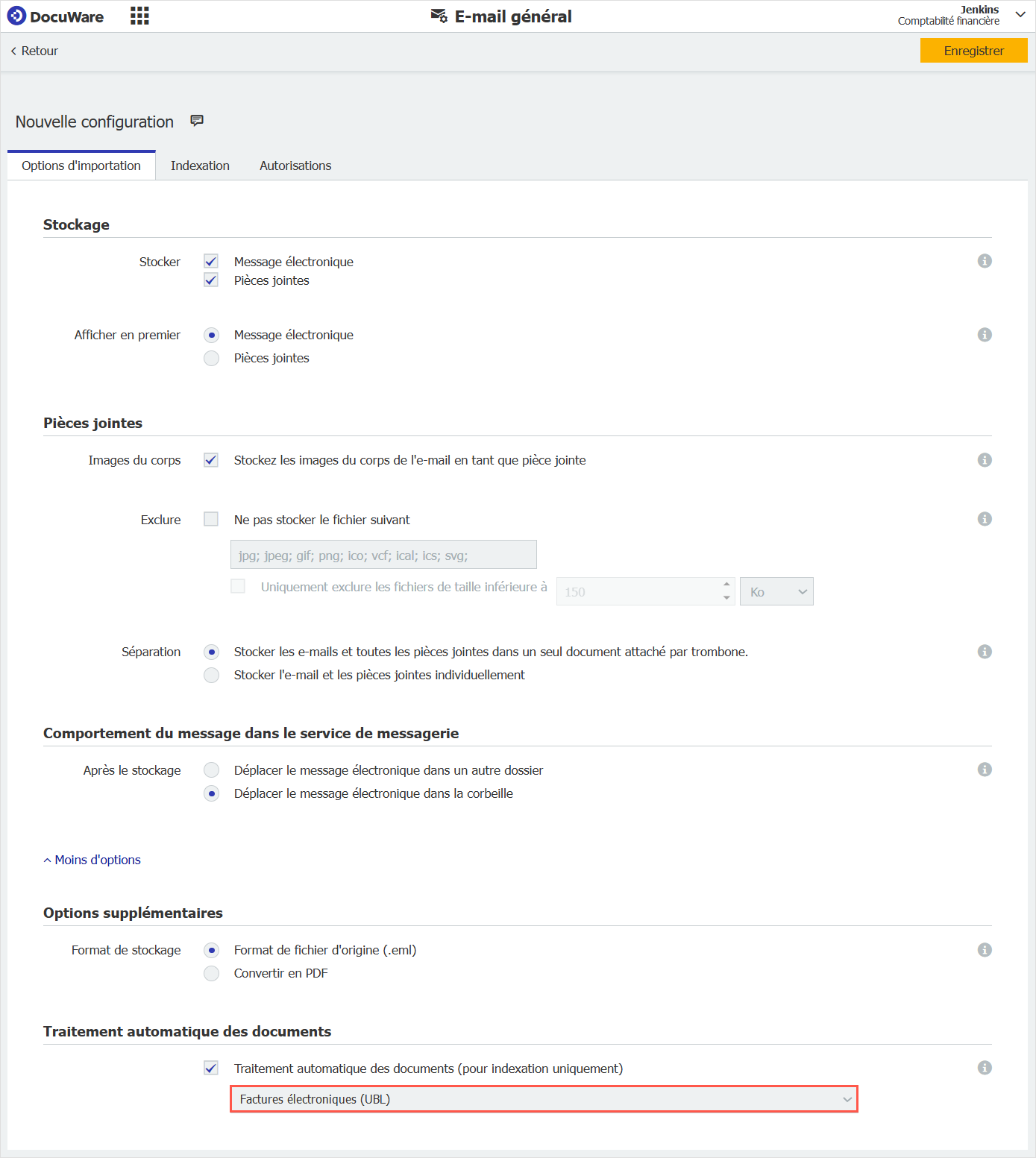This screenshot has width=1036, height=1158.
Task: Enable Ne pas stocker le fichier suivant
Action: pyautogui.click(x=211, y=519)
